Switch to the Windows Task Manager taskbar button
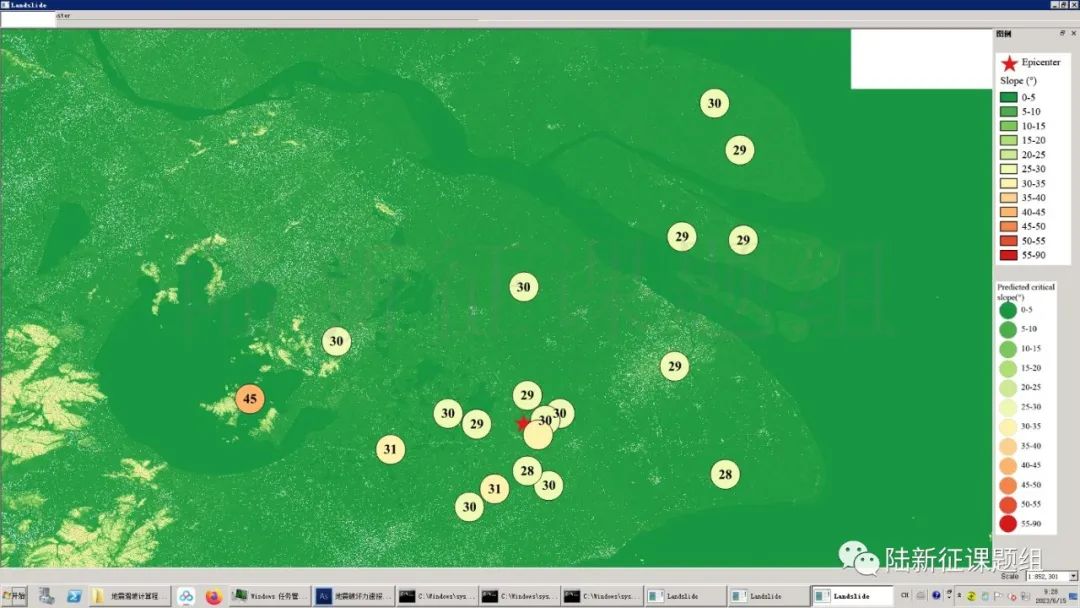Screen dimensions: 1080x608 tap(270, 596)
